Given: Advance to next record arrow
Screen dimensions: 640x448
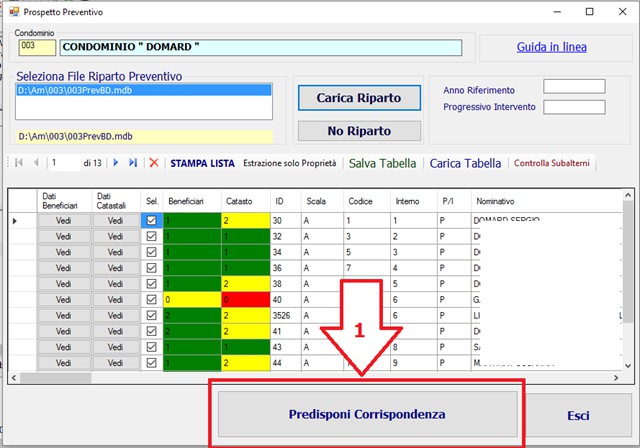Looking at the screenshot, I should point(116,163).
